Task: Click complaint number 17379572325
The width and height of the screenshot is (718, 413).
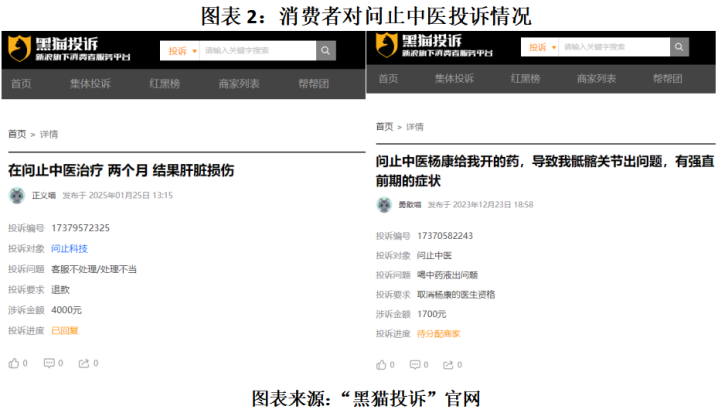Action: coord(80,228)
